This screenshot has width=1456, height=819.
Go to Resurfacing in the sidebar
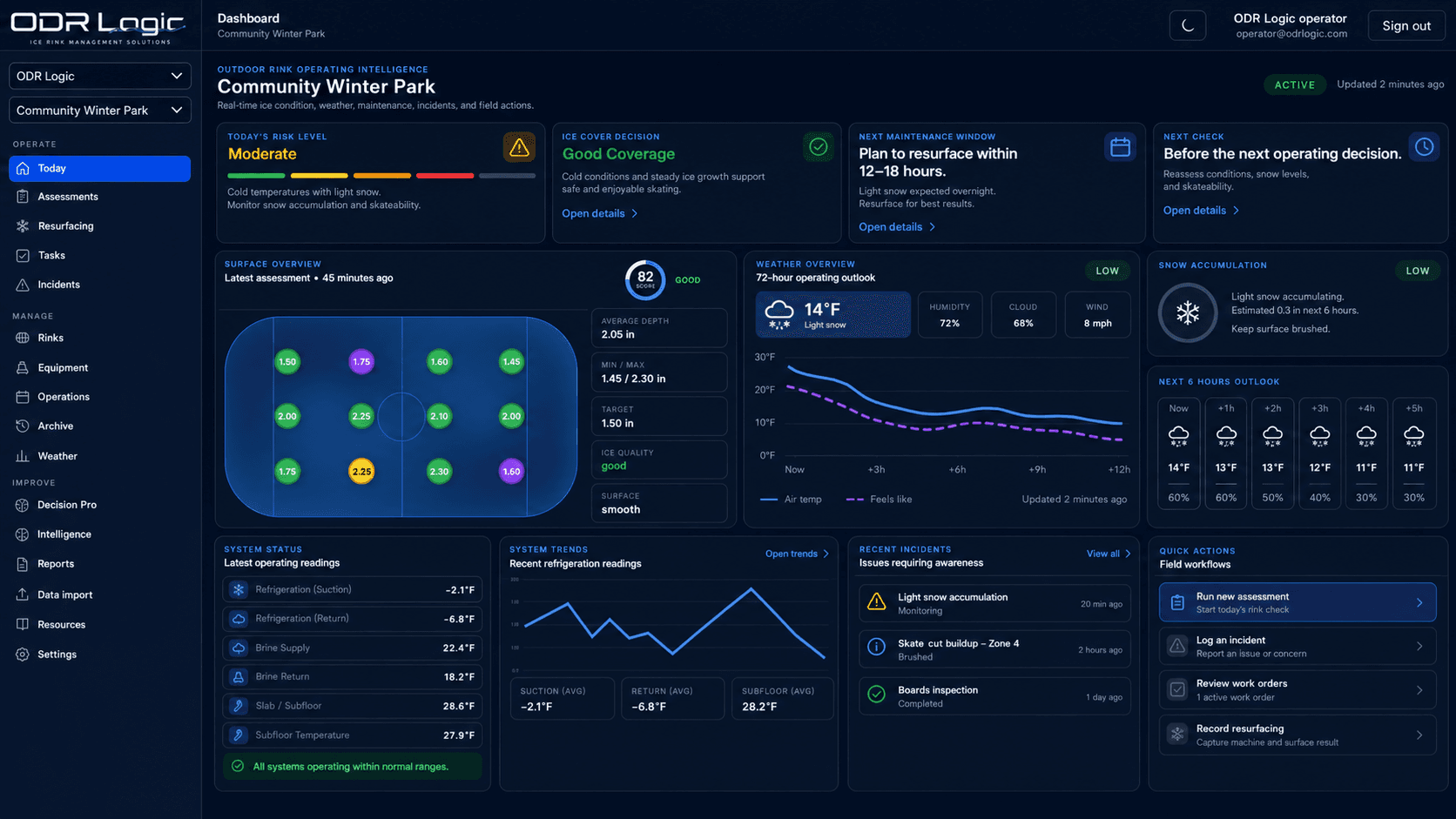65,226
